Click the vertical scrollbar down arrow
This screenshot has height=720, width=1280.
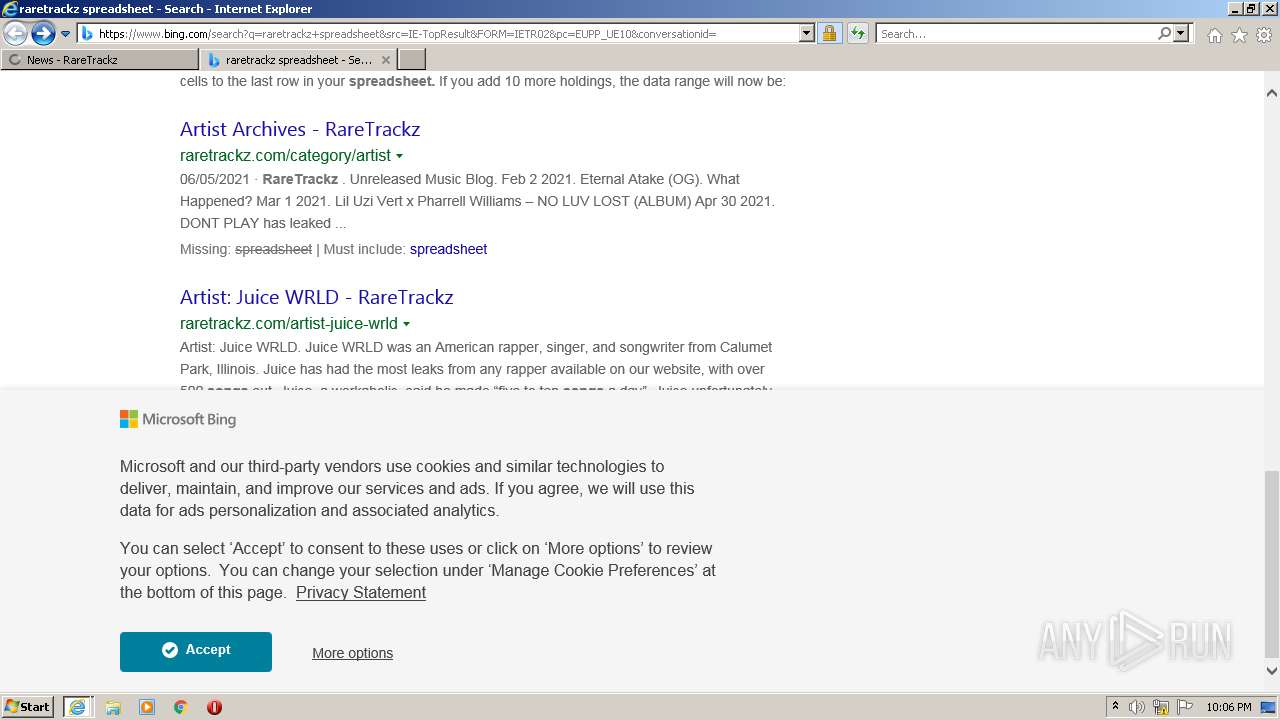click(1272, 671)
